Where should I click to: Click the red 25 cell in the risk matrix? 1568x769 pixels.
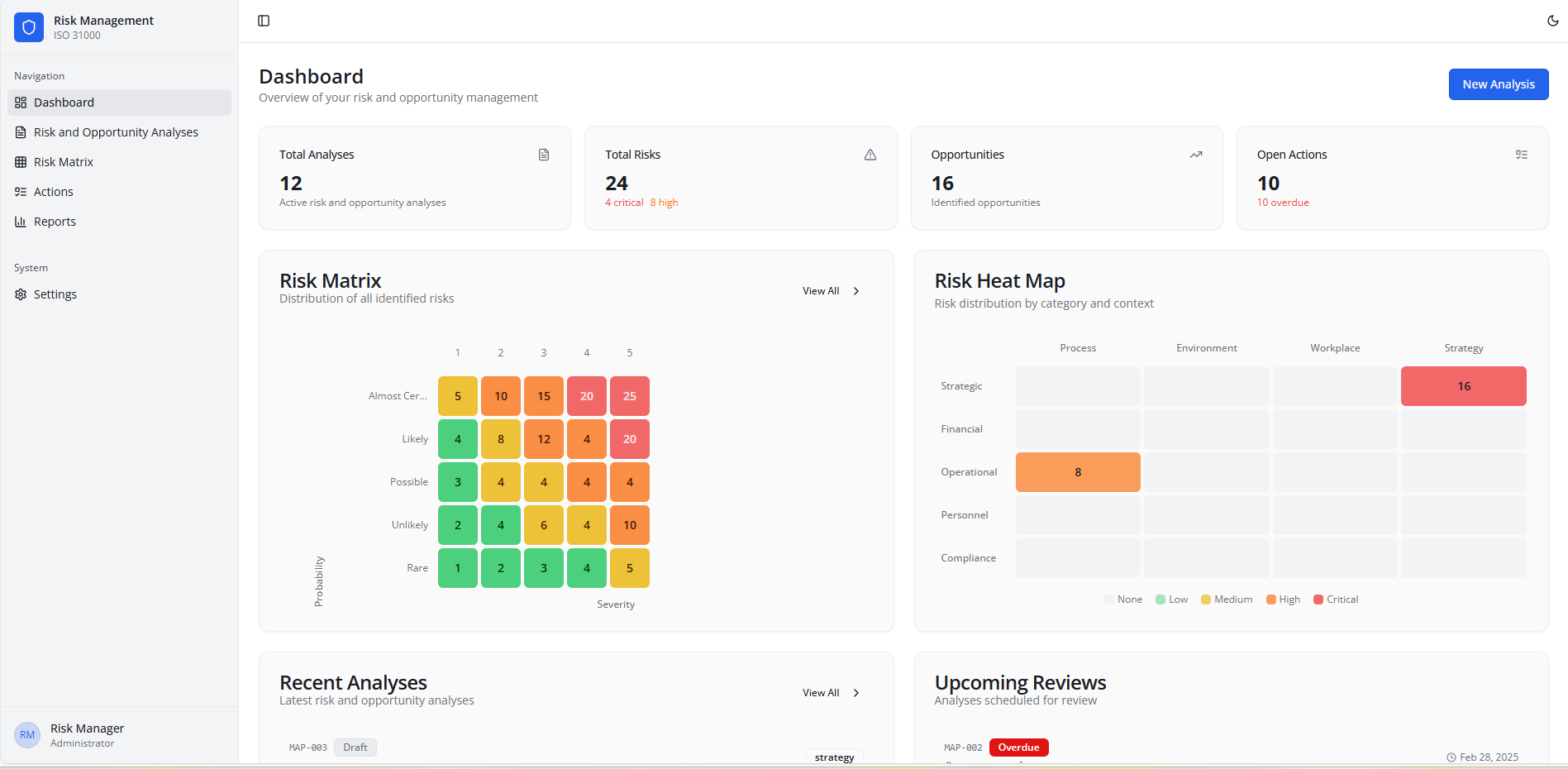pyautogui.click(x=629, y=395)
